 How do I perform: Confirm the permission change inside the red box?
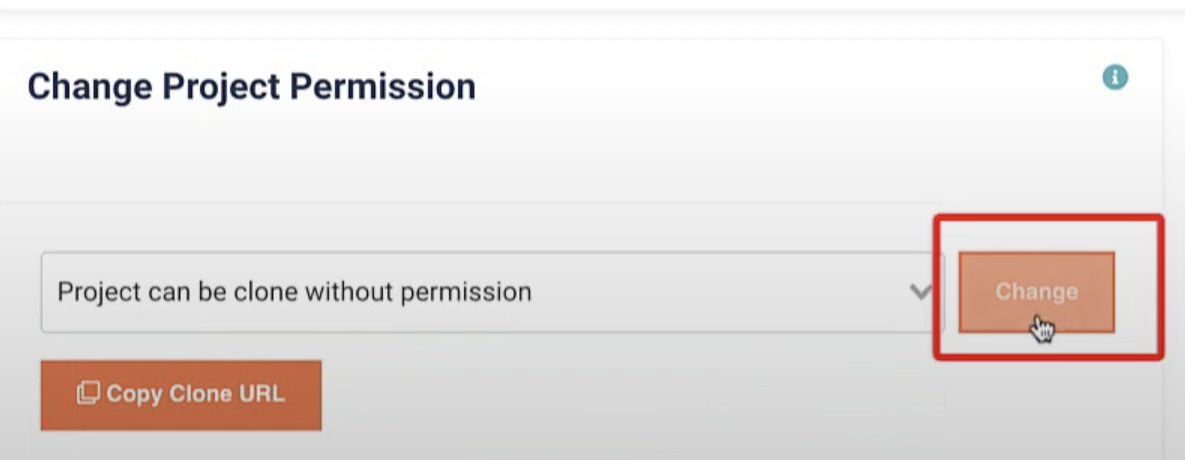[x=1036, y=292]
